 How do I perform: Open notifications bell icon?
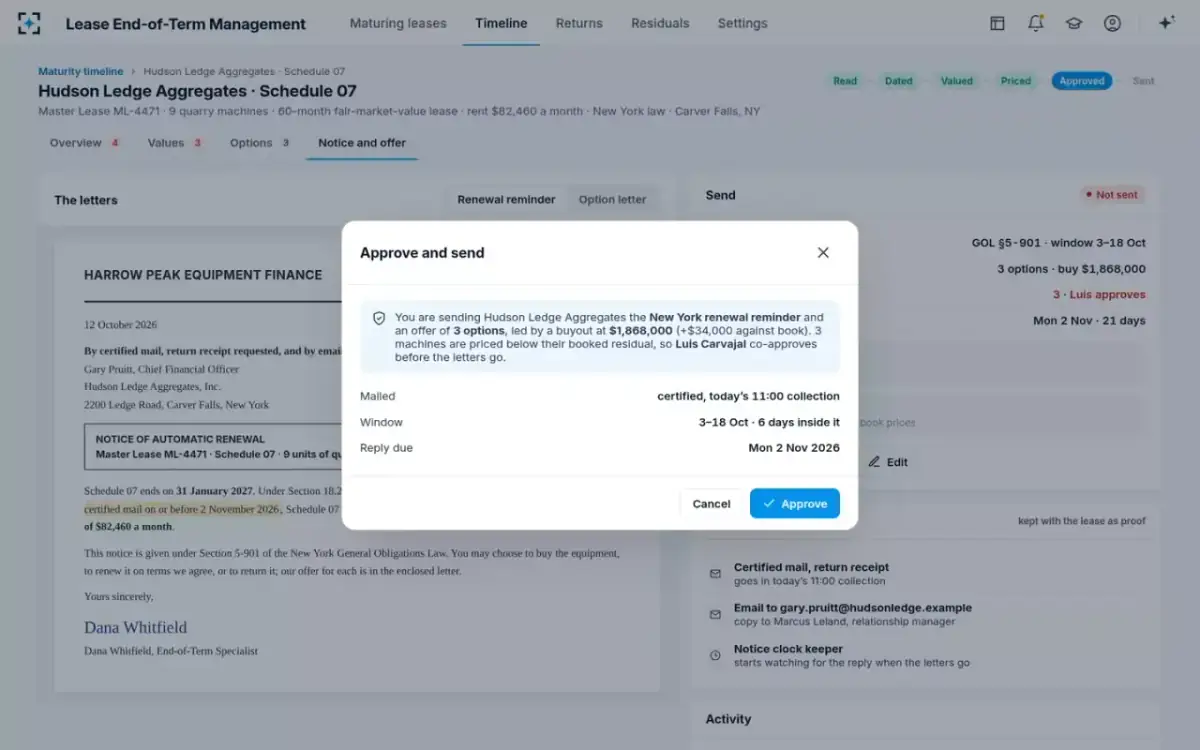click(x=1036, y=23)
